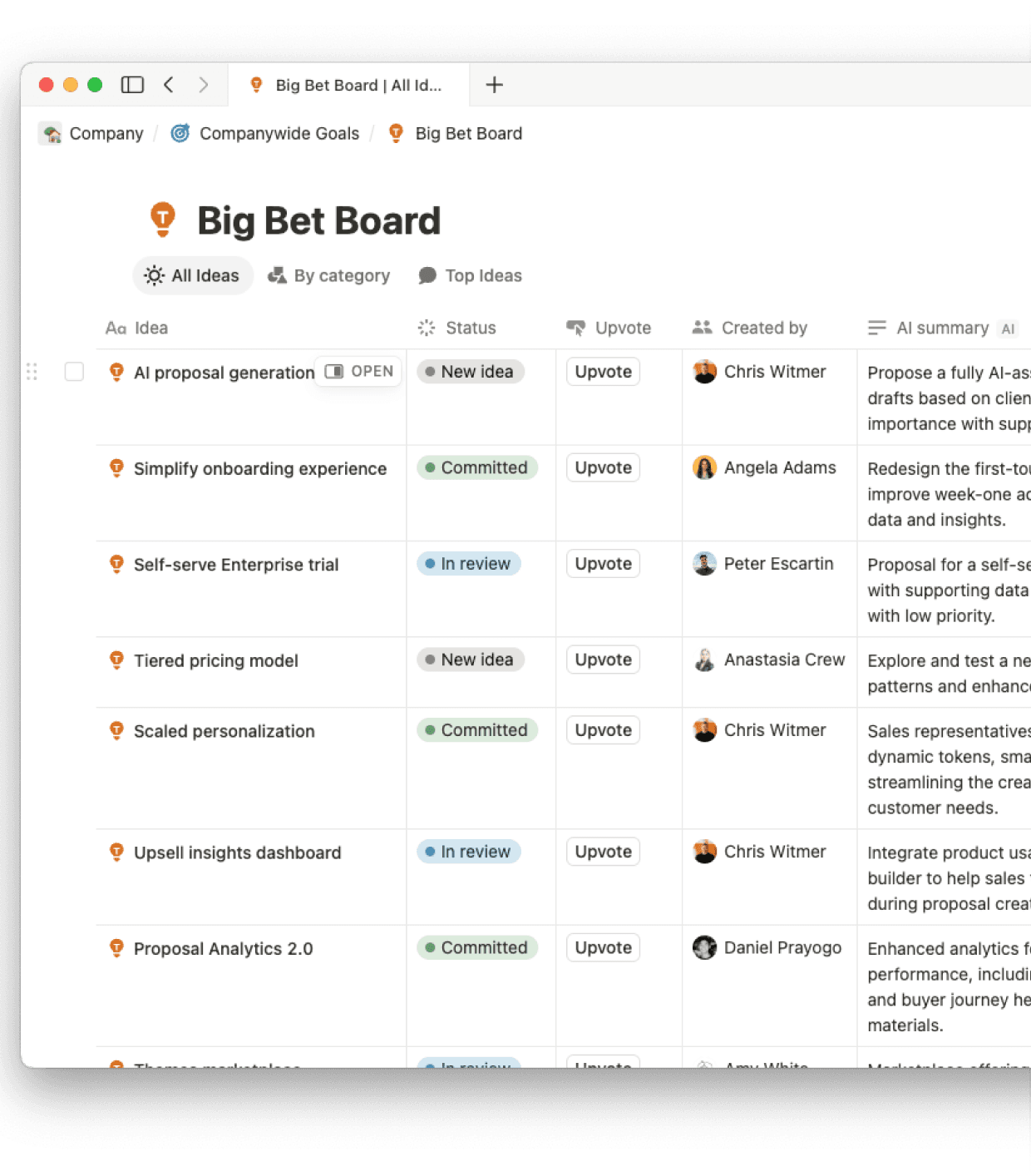Open the New idea status pill for Tiered pricing model
This screenshot has height=1176, width=1031.
click(470, 659)
